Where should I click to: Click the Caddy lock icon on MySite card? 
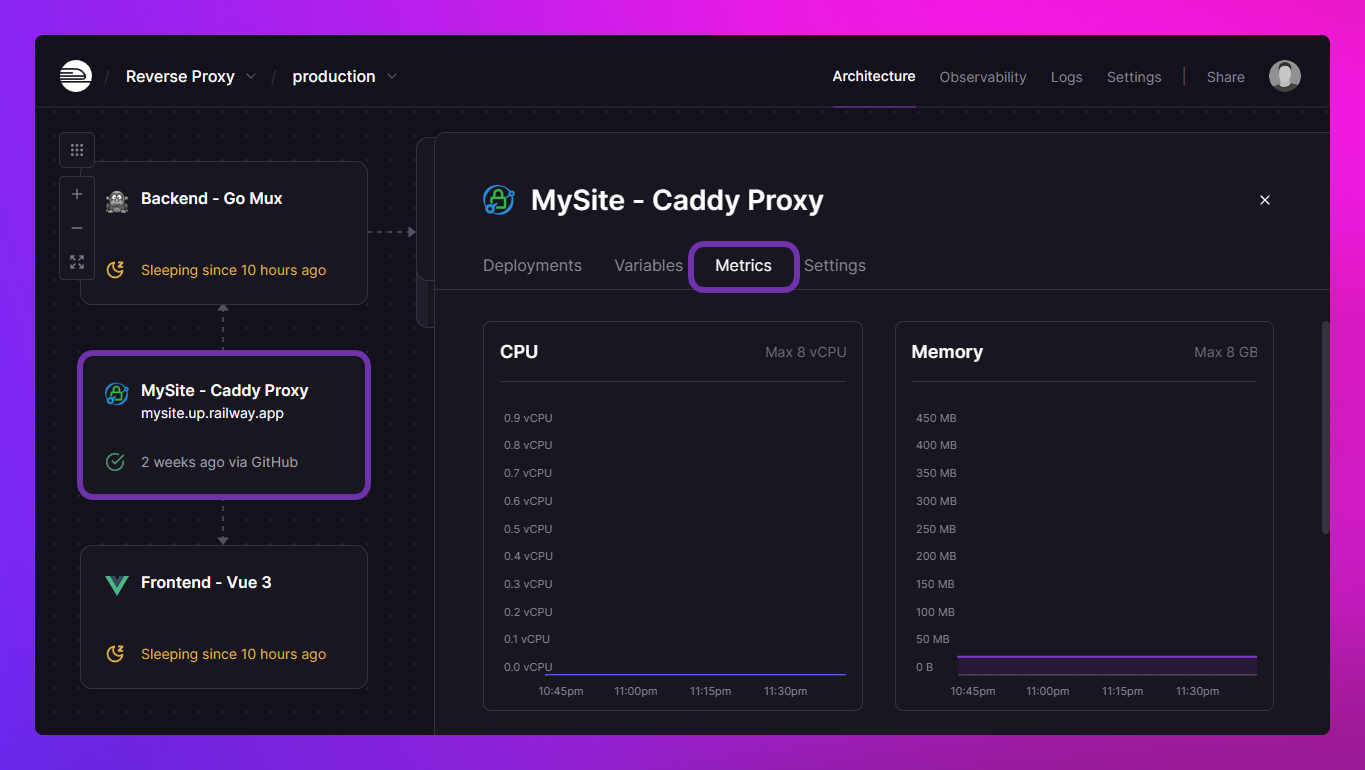click(x=117, y=393)
